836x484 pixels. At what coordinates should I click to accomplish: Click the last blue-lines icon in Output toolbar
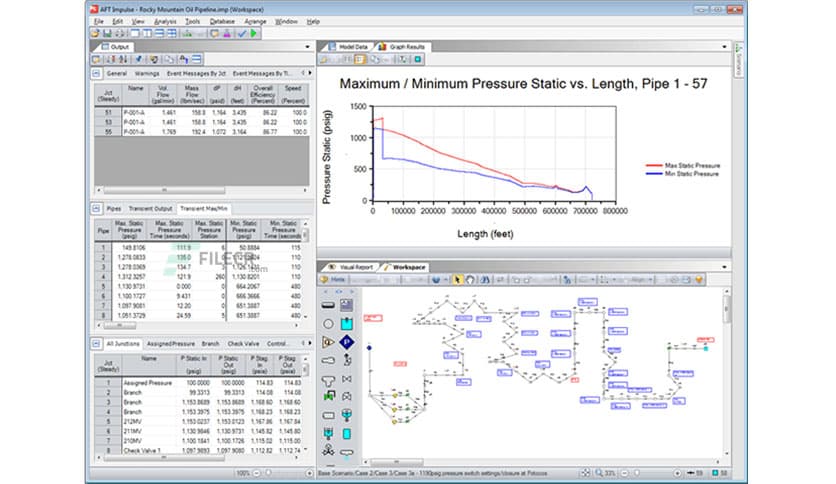pos(196,59)
